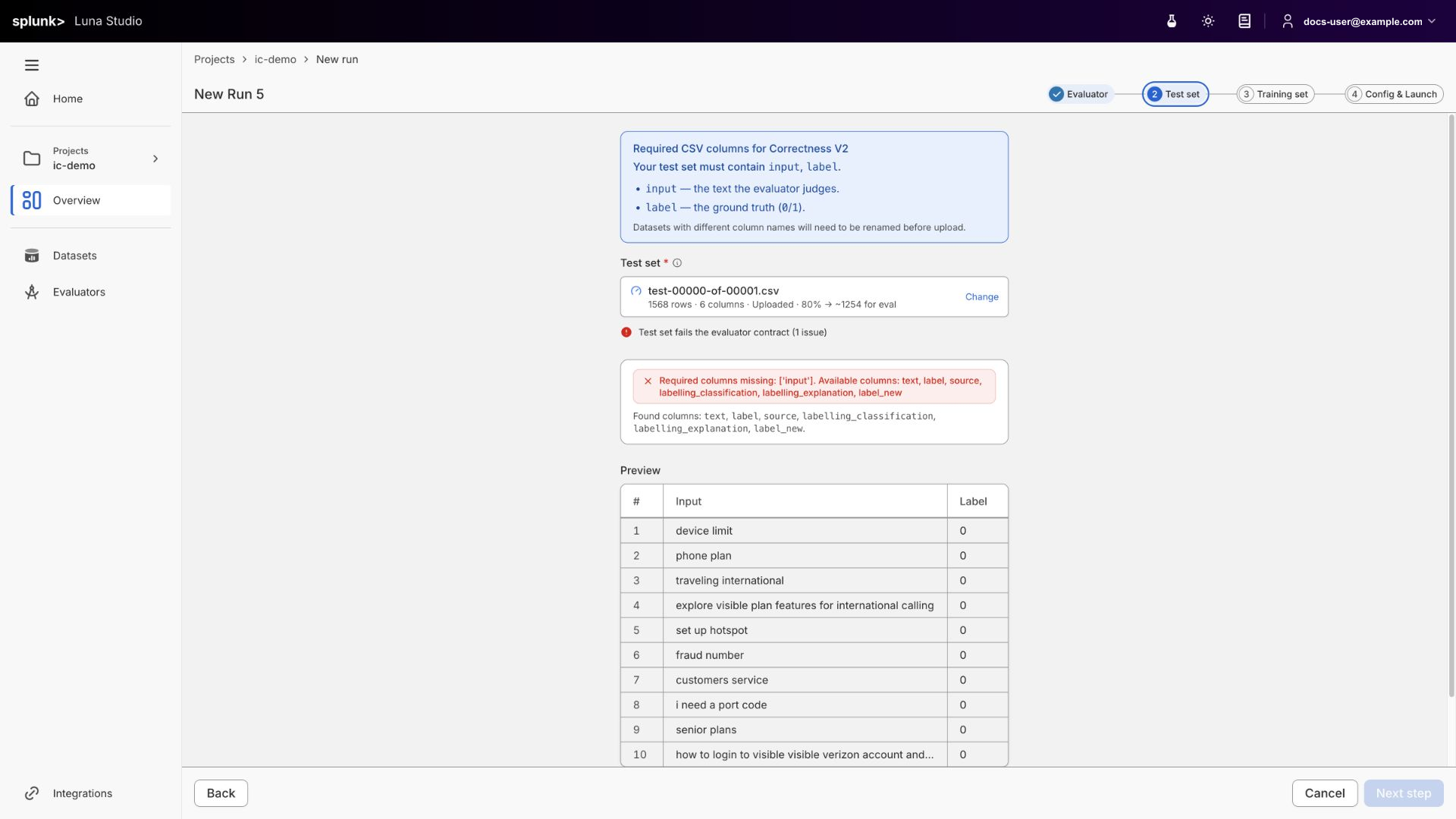Select the Config & Launch step
Image resolution: width=1456 pixels, height=819 pixels.
[1394, 94]
